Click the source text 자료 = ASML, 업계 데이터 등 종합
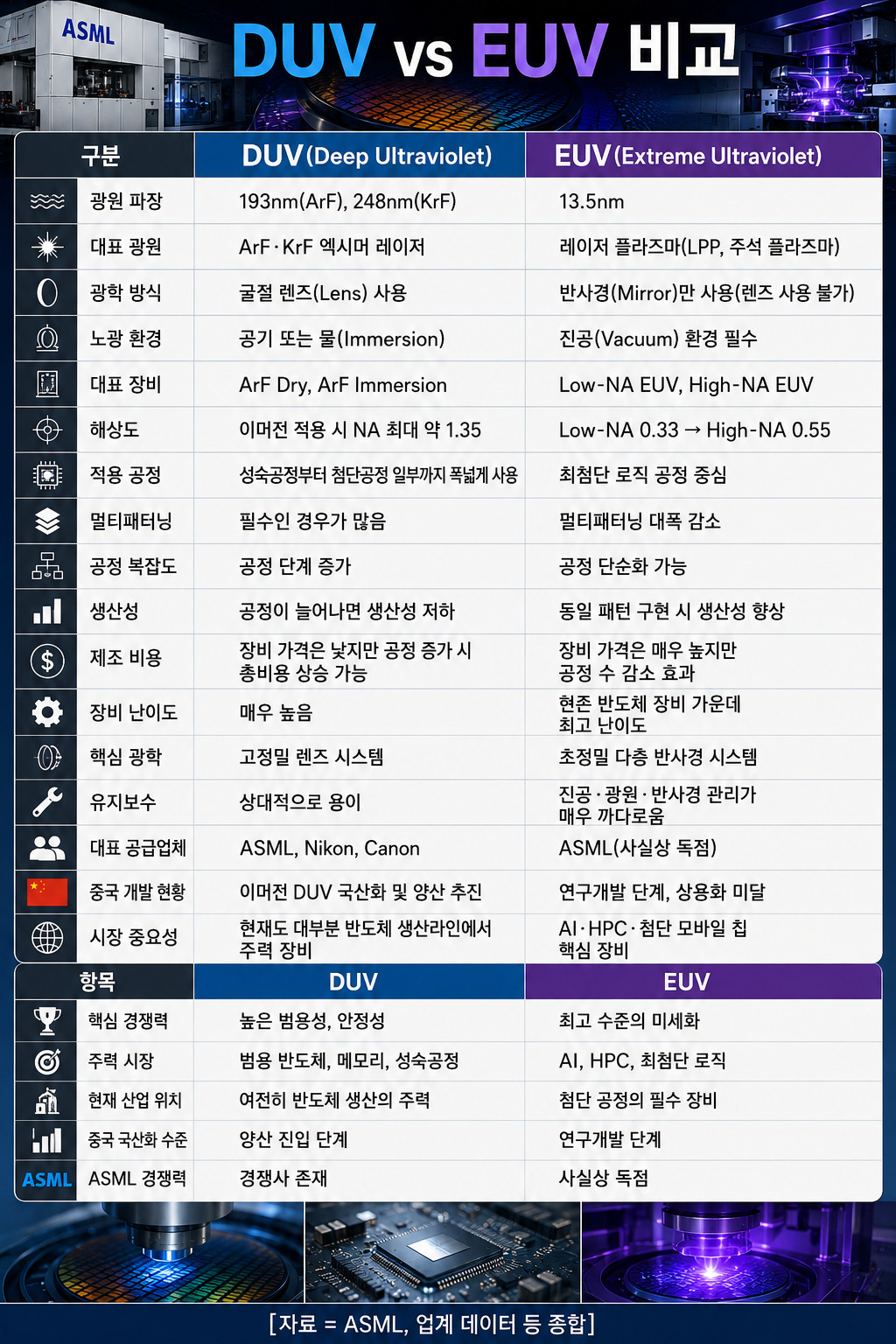Viewport: 896px width, 1344px height. (432, 1324)
